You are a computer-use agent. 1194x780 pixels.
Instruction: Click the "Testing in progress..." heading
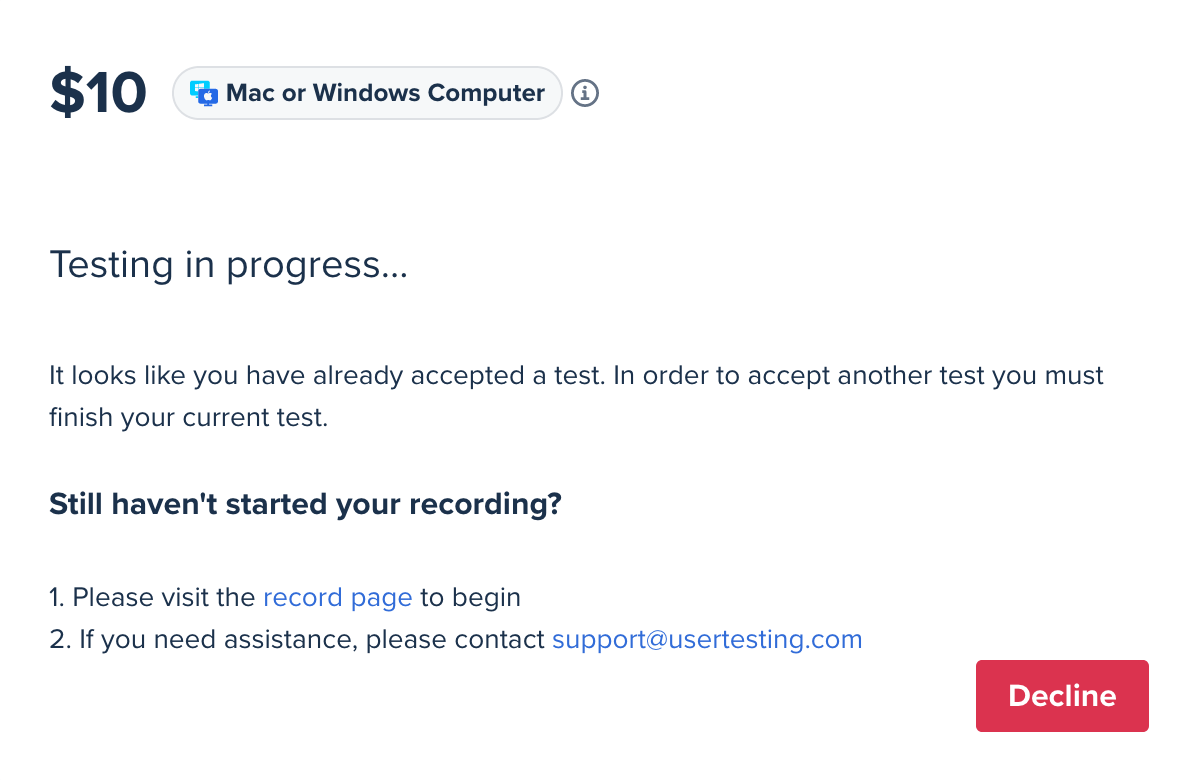click(228, 264)
